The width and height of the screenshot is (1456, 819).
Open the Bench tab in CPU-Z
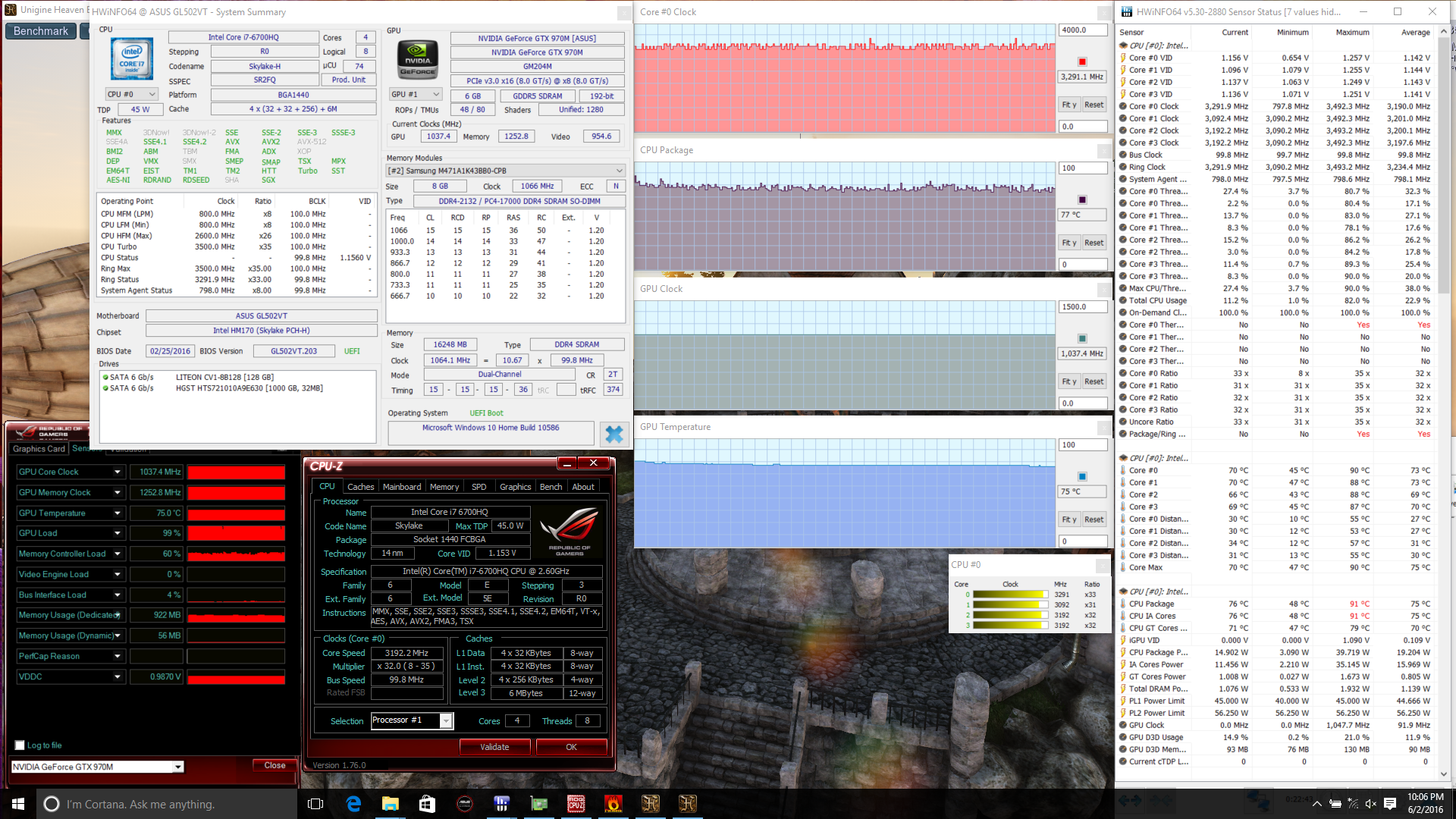pos(551,487)
